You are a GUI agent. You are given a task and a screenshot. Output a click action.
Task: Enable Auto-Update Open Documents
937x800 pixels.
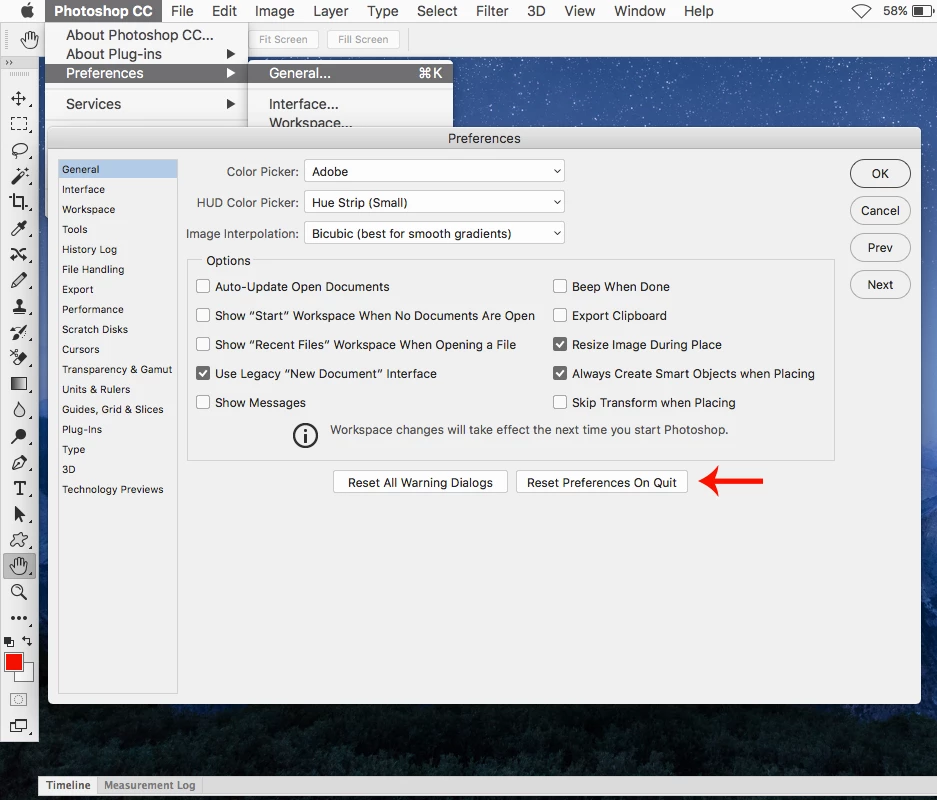tap(203, 286)
